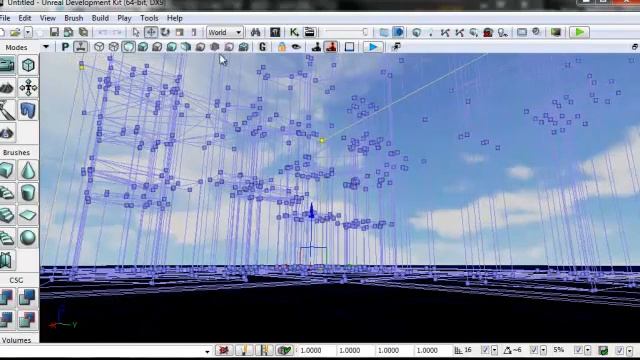The height and width of the screenshot is (360, 640).
Task: Click the red status bar icon
Action: 224,350
